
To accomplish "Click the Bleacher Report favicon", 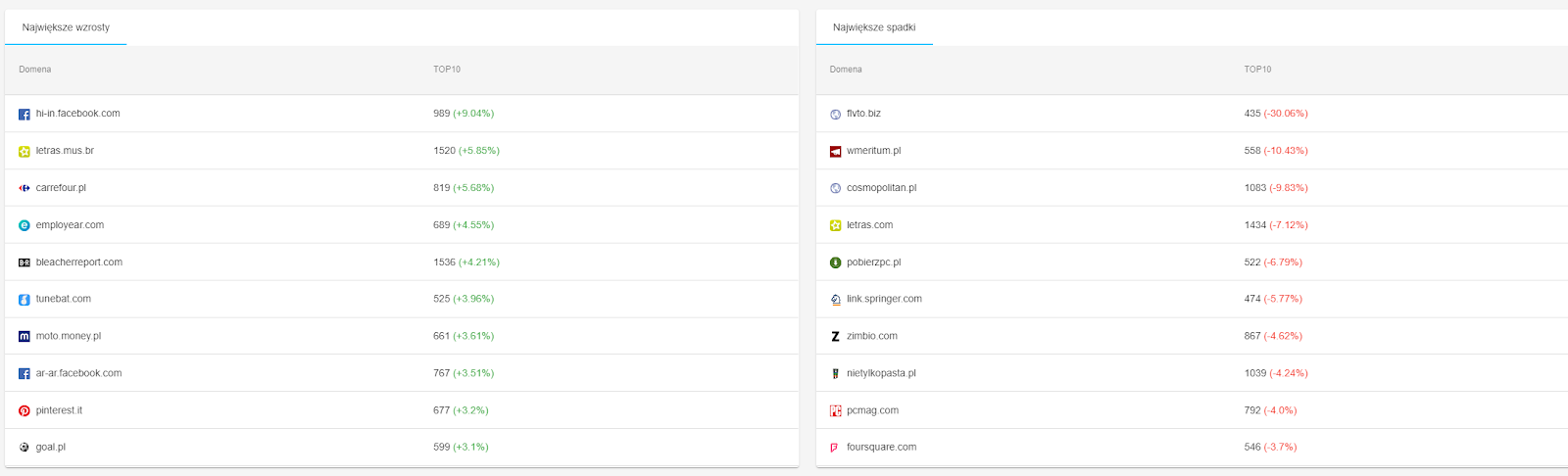I will pos(24,262).
